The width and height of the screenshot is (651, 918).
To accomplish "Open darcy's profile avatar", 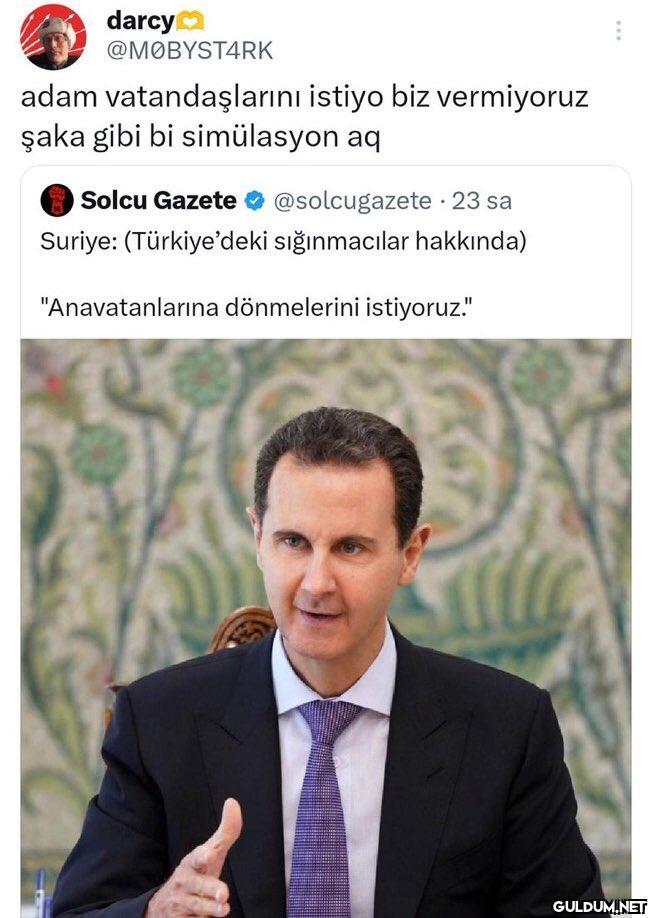I will click(53, 37).
